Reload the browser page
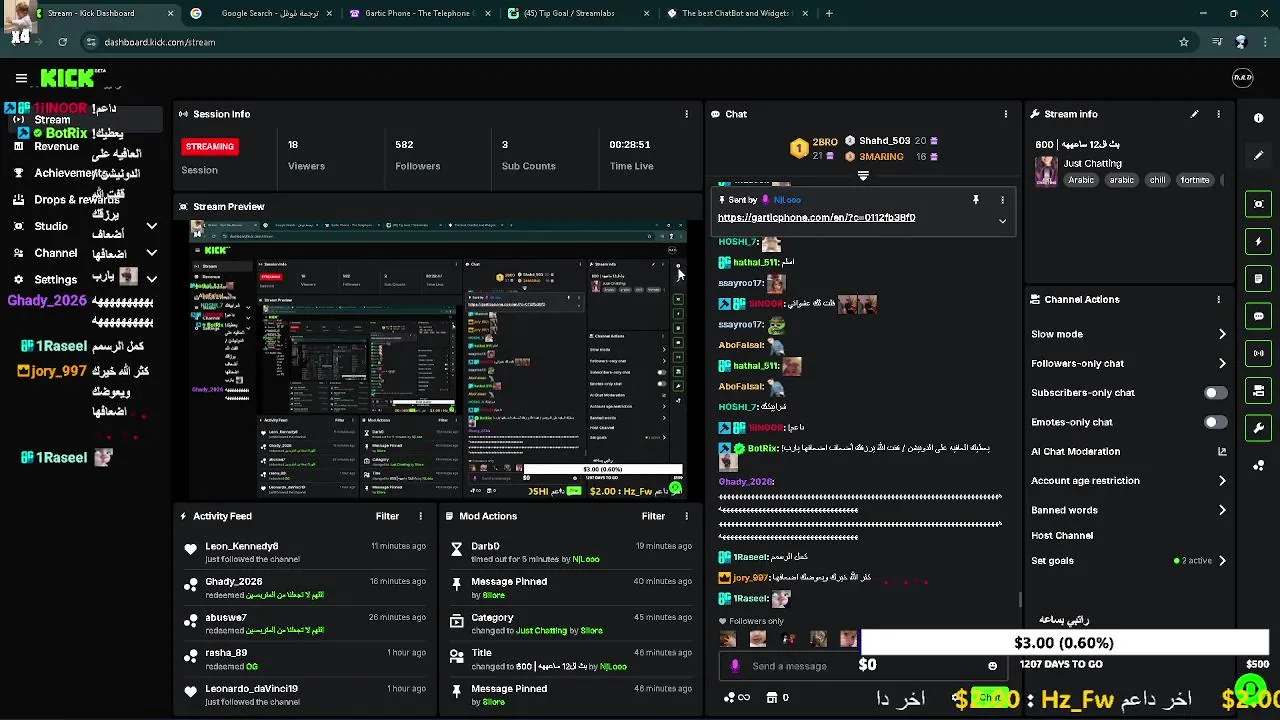 (62, 42)
